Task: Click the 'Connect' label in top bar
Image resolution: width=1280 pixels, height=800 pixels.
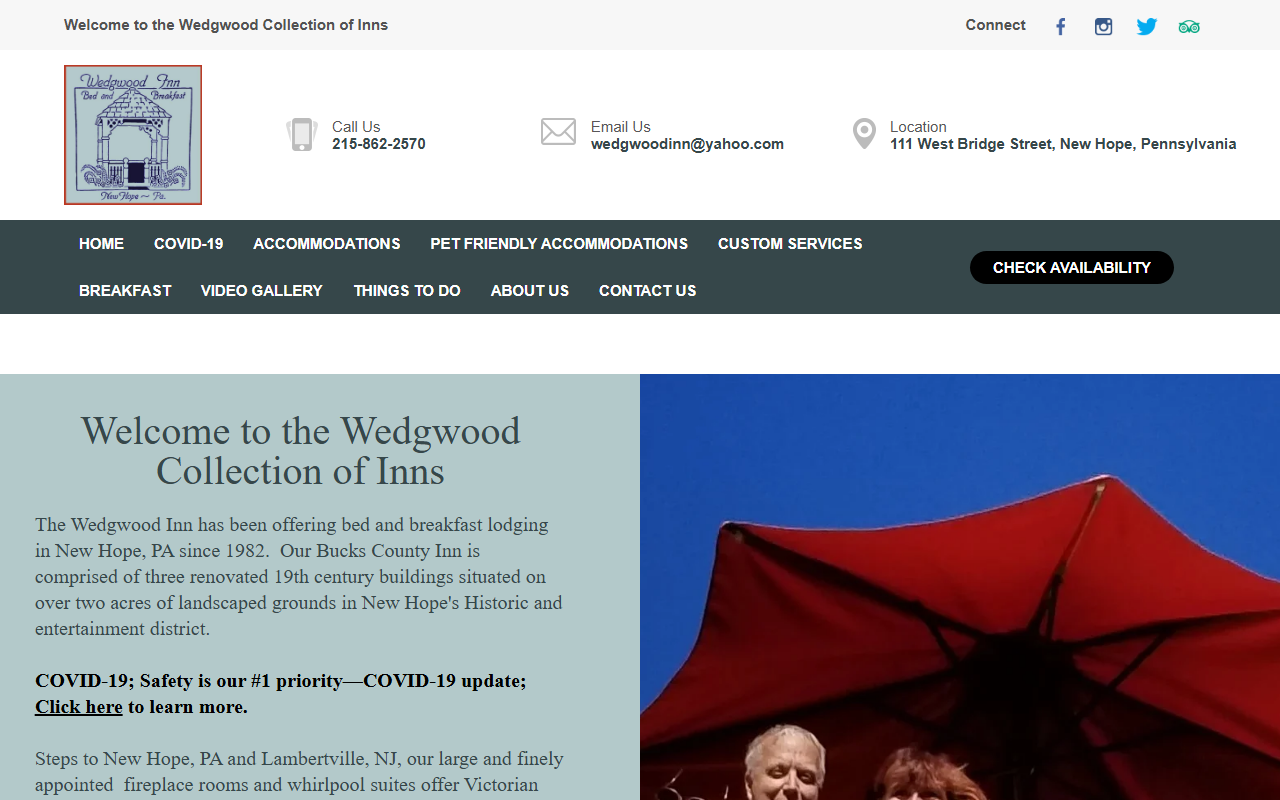Action: 996,25
